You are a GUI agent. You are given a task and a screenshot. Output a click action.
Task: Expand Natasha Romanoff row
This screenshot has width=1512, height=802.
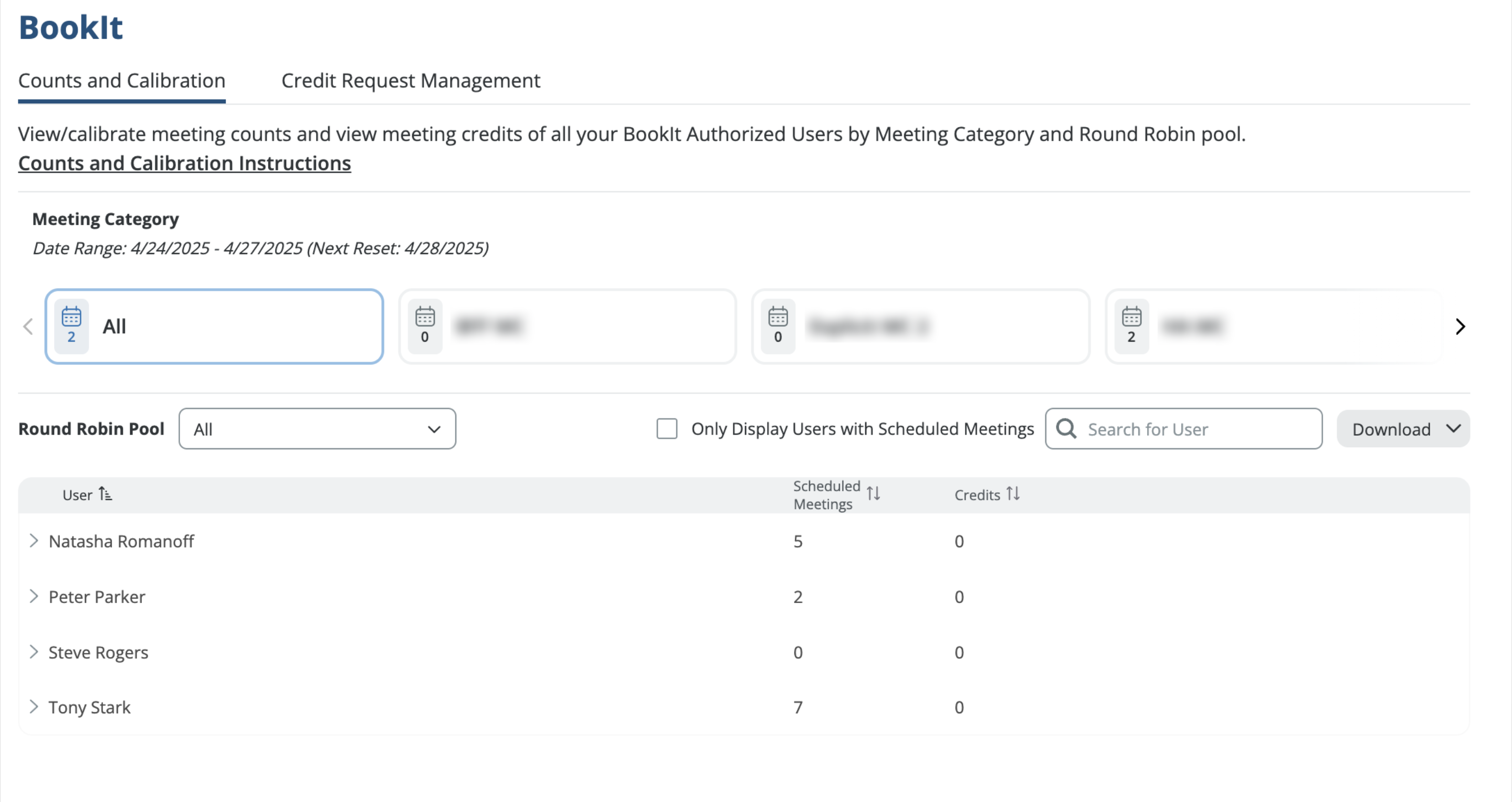pos(34,541)
